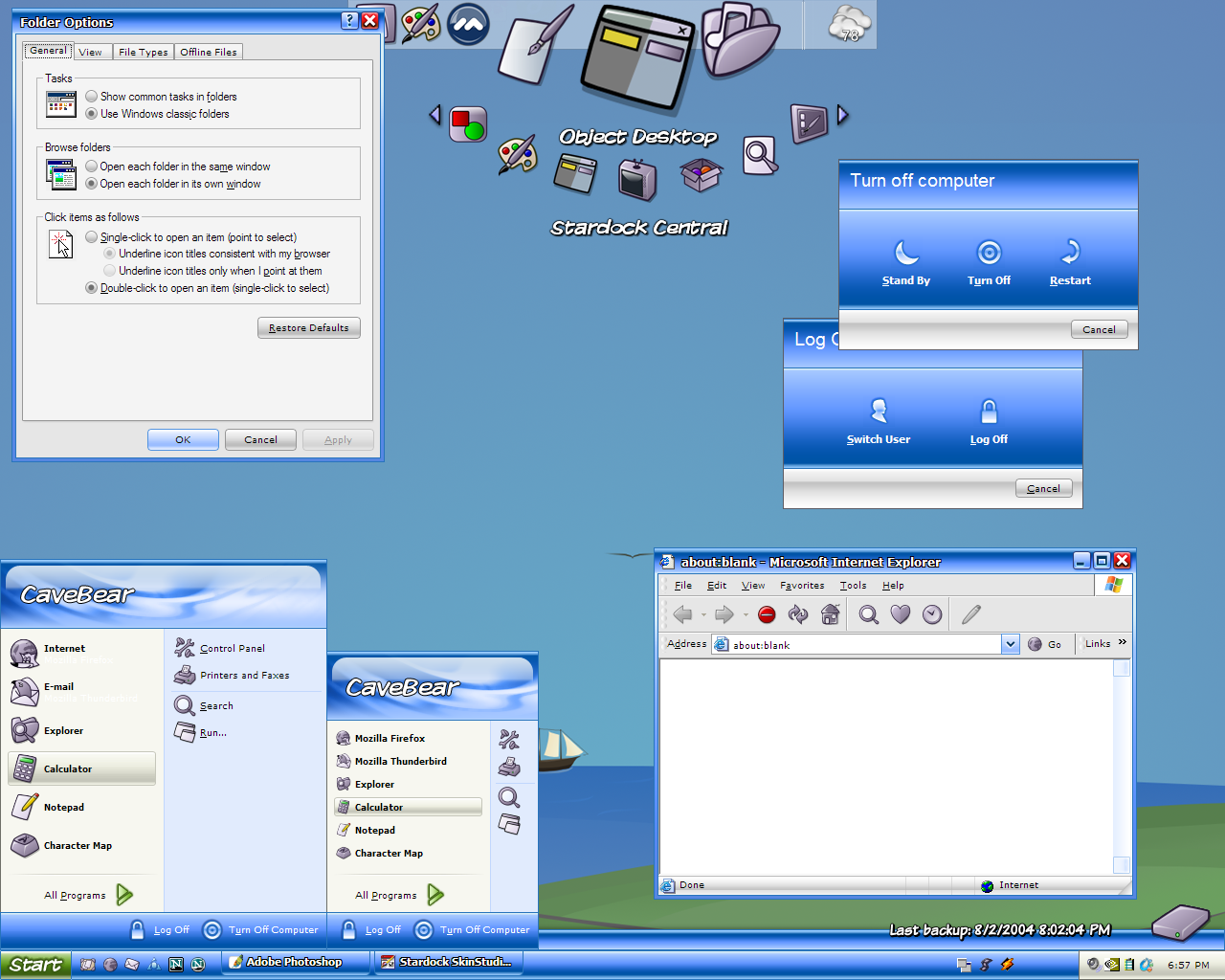Select 'Open each folder in the same window'
The image size is (1225, 980).
pyautogui.click(x=92, y=167)
